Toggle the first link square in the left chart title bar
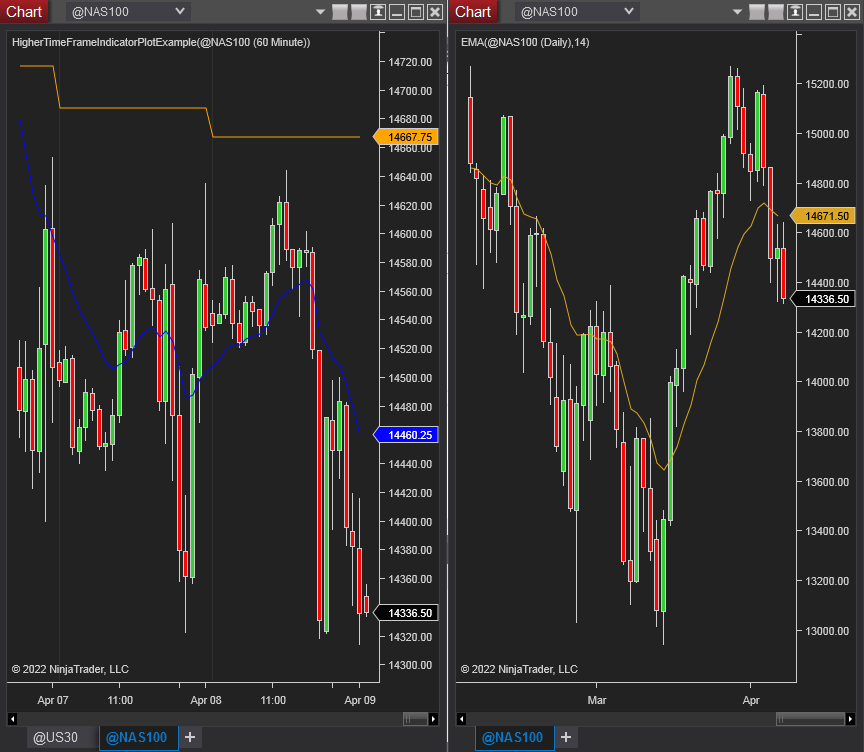 coord(339,12)
